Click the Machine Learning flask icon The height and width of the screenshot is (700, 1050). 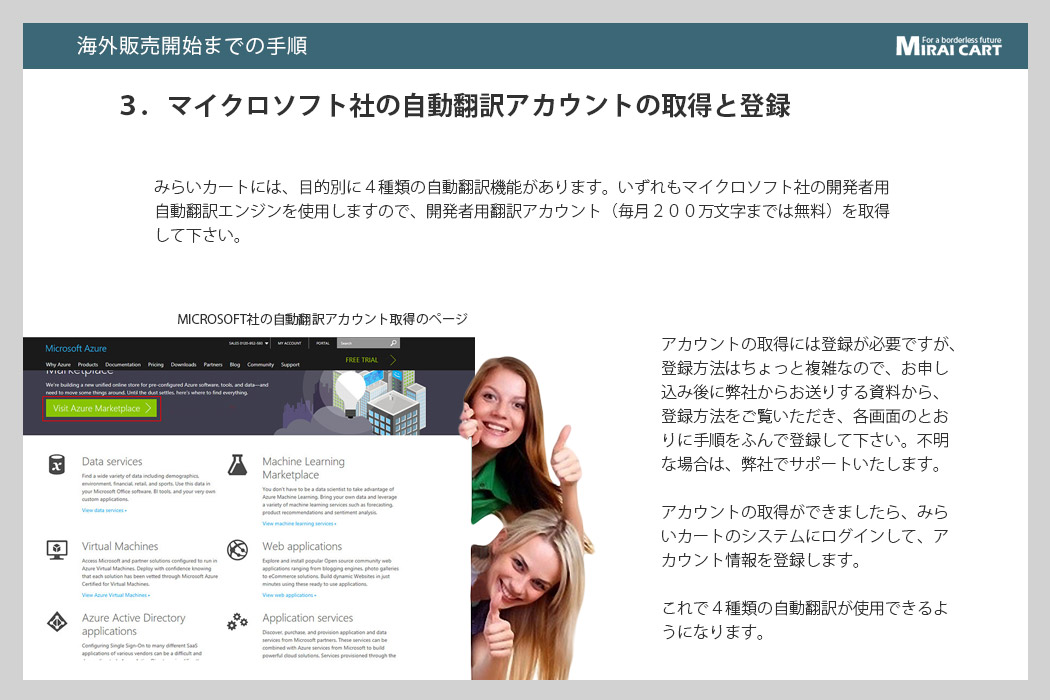click(237, 464)
